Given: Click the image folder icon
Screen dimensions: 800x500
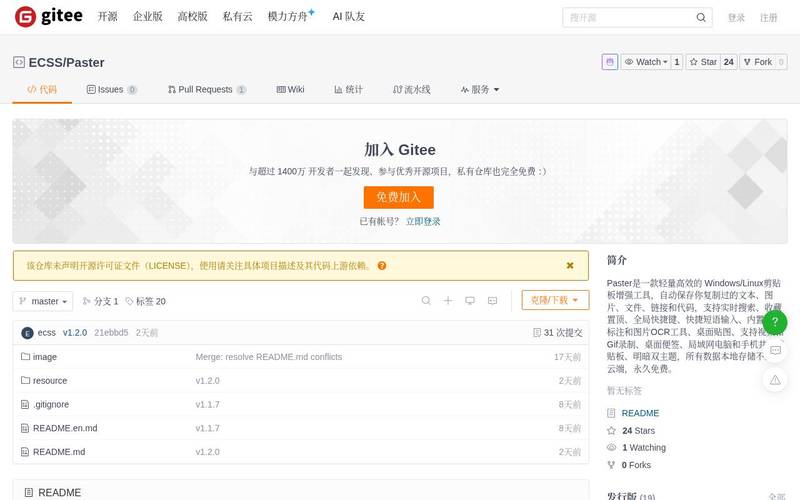Looking at the screenshot, I should pos(25,356).
